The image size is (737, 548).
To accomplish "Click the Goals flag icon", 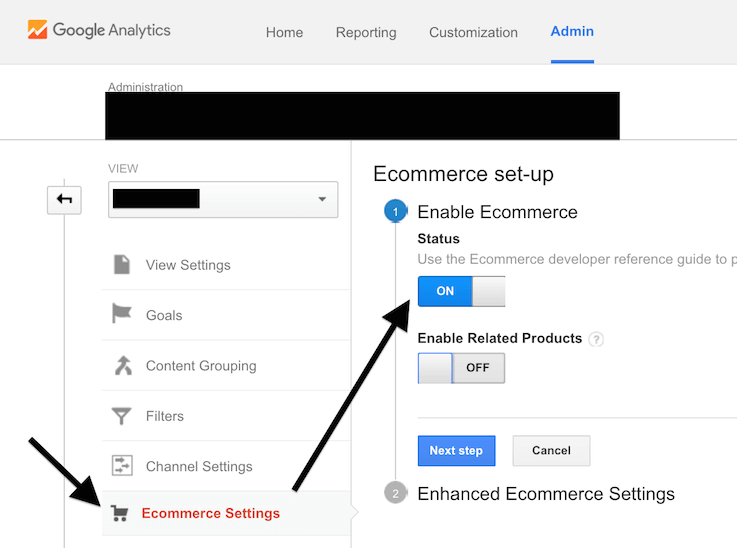I will [x=122, y=313].
